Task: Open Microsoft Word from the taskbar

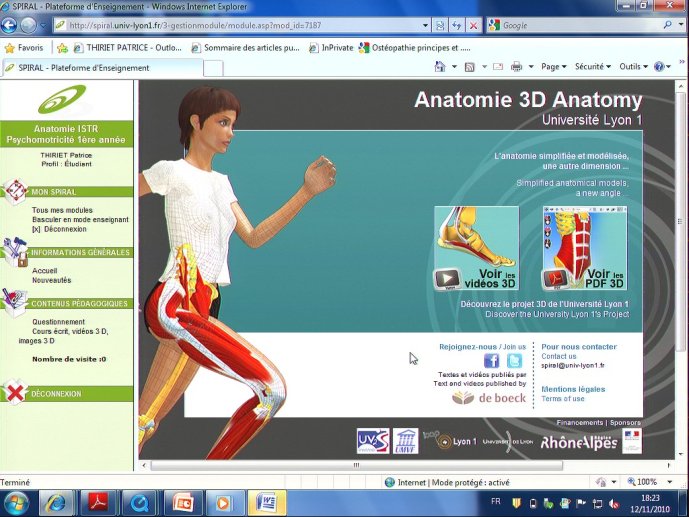Action: click(x=266, y=503)
